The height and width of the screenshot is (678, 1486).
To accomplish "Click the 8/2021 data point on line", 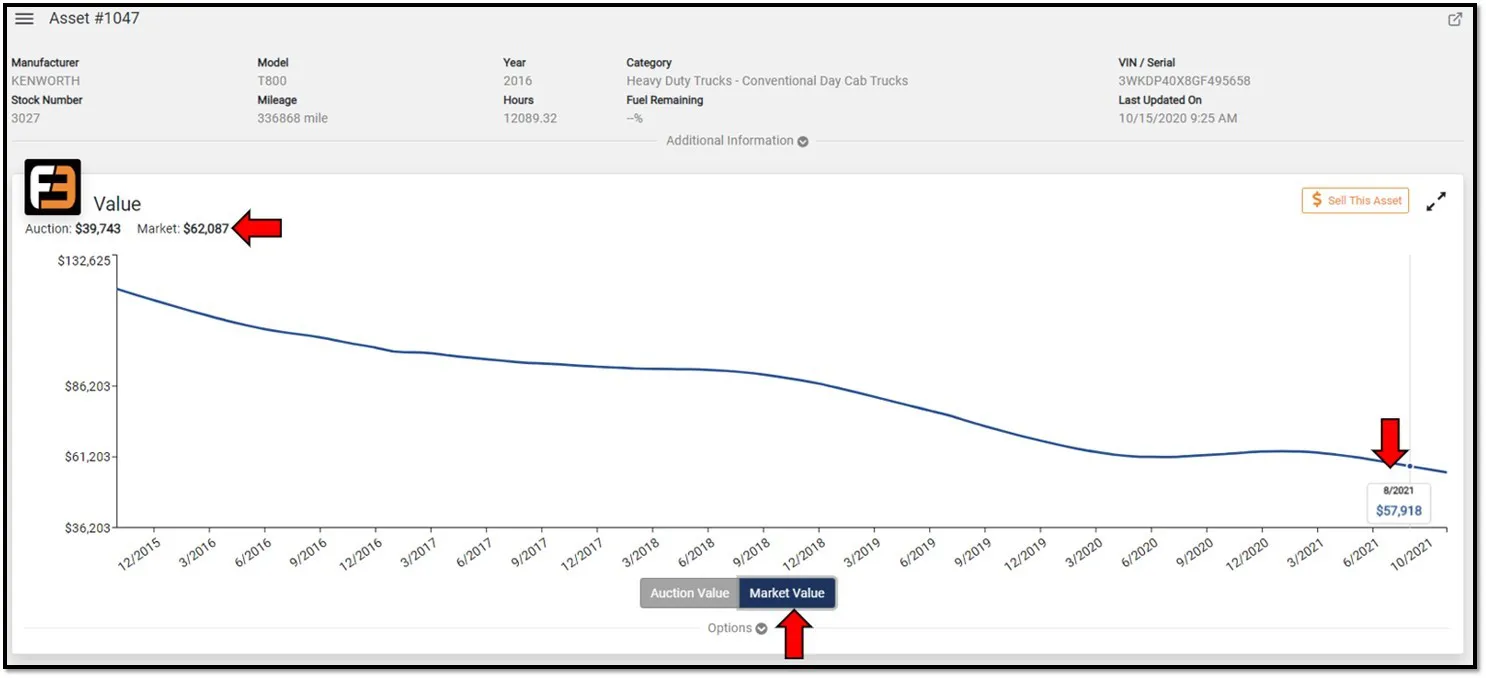I will (1410, 466).
